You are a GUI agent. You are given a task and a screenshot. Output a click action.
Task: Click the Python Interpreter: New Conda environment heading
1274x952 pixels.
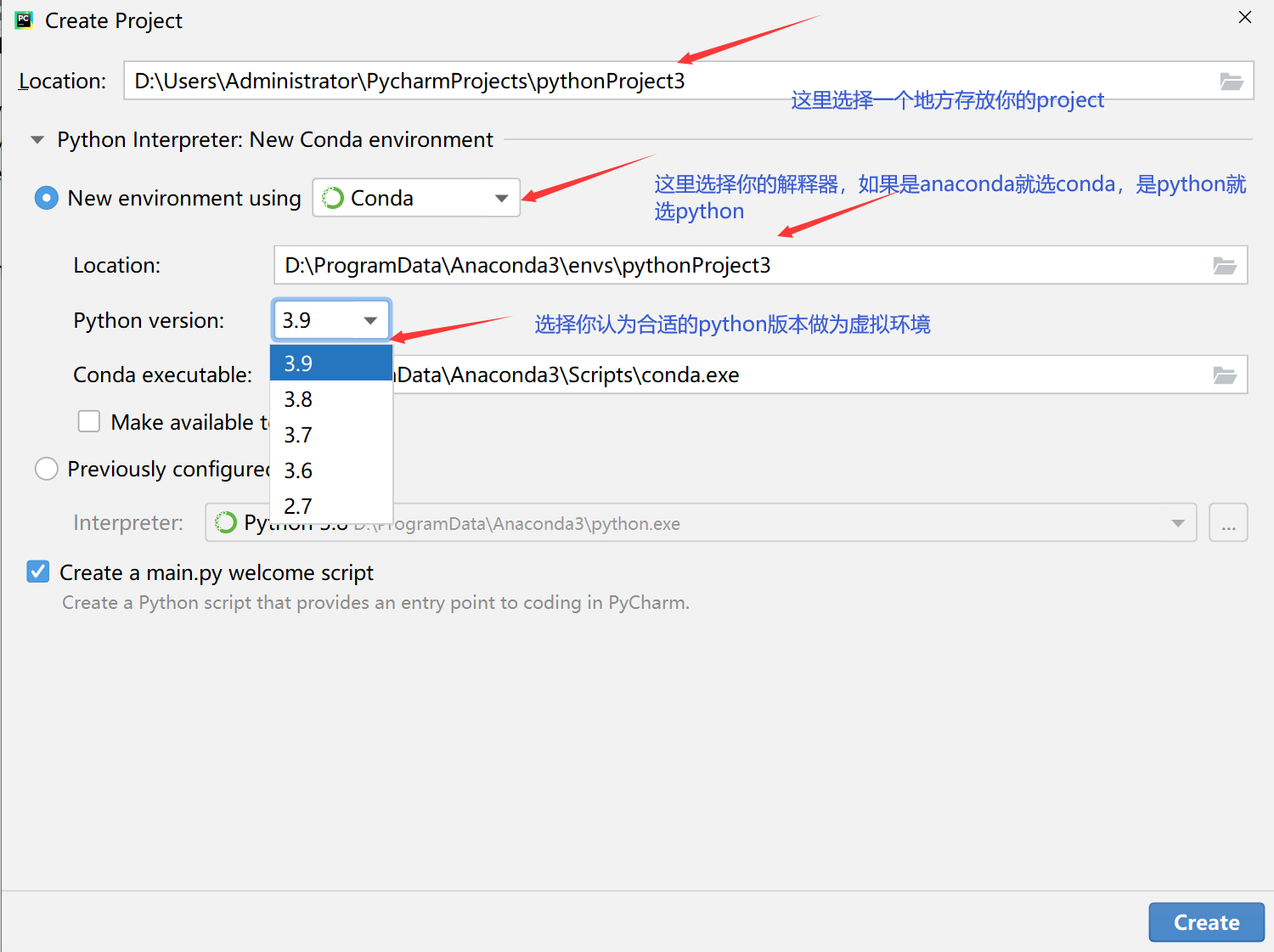275,140
